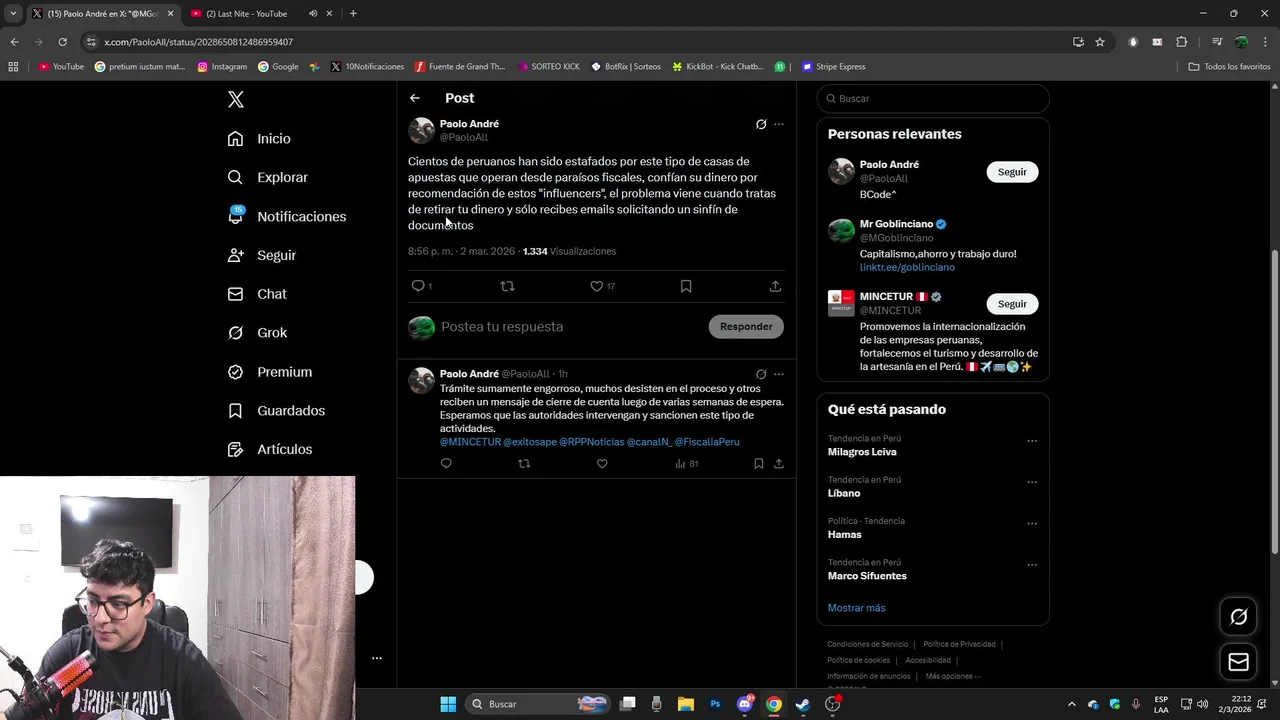This screenshot has height=720, width=1280.
Task: Open Premium in the sidebar
Action: point(269,372)
